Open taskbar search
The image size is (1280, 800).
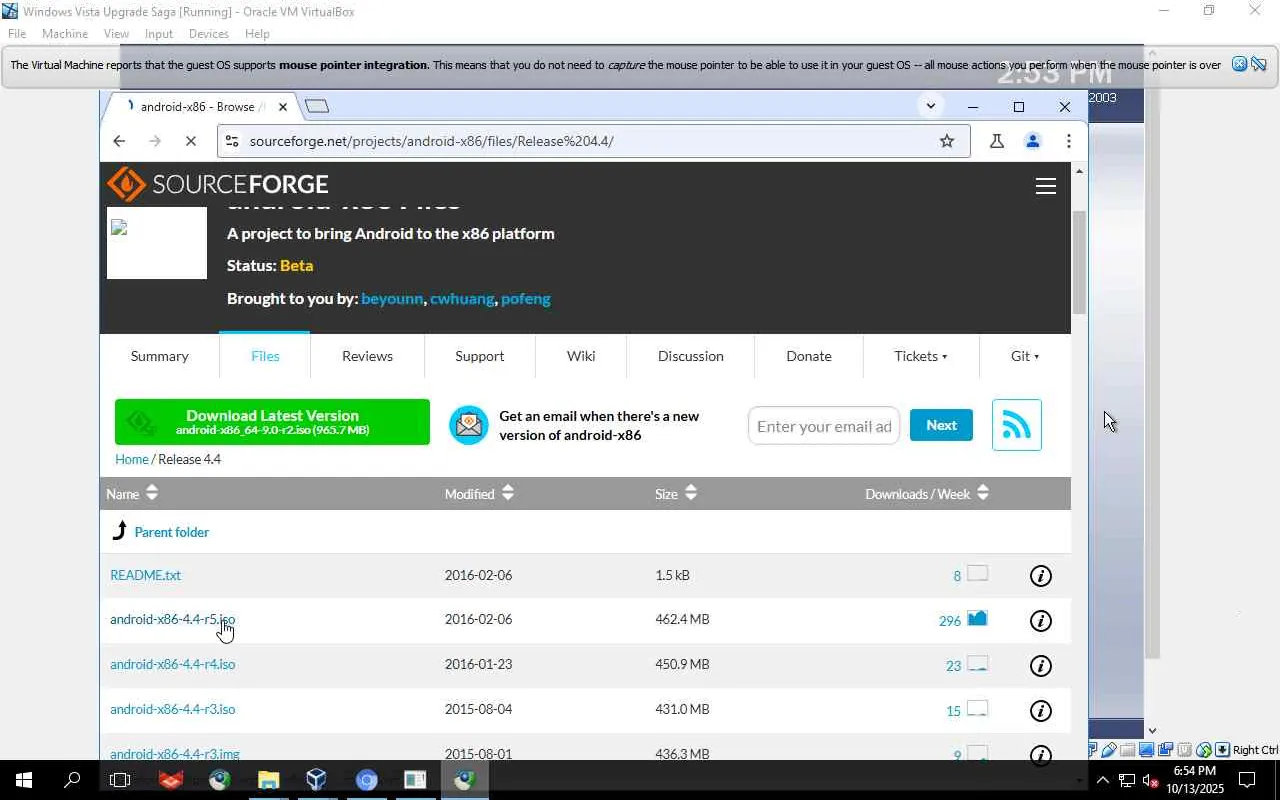[72, 780]
